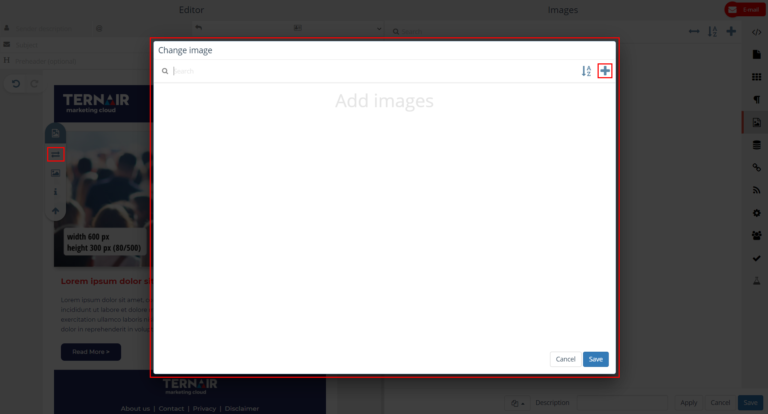
Task: Open the database icon in right sidebar
Action: [757, 145]
